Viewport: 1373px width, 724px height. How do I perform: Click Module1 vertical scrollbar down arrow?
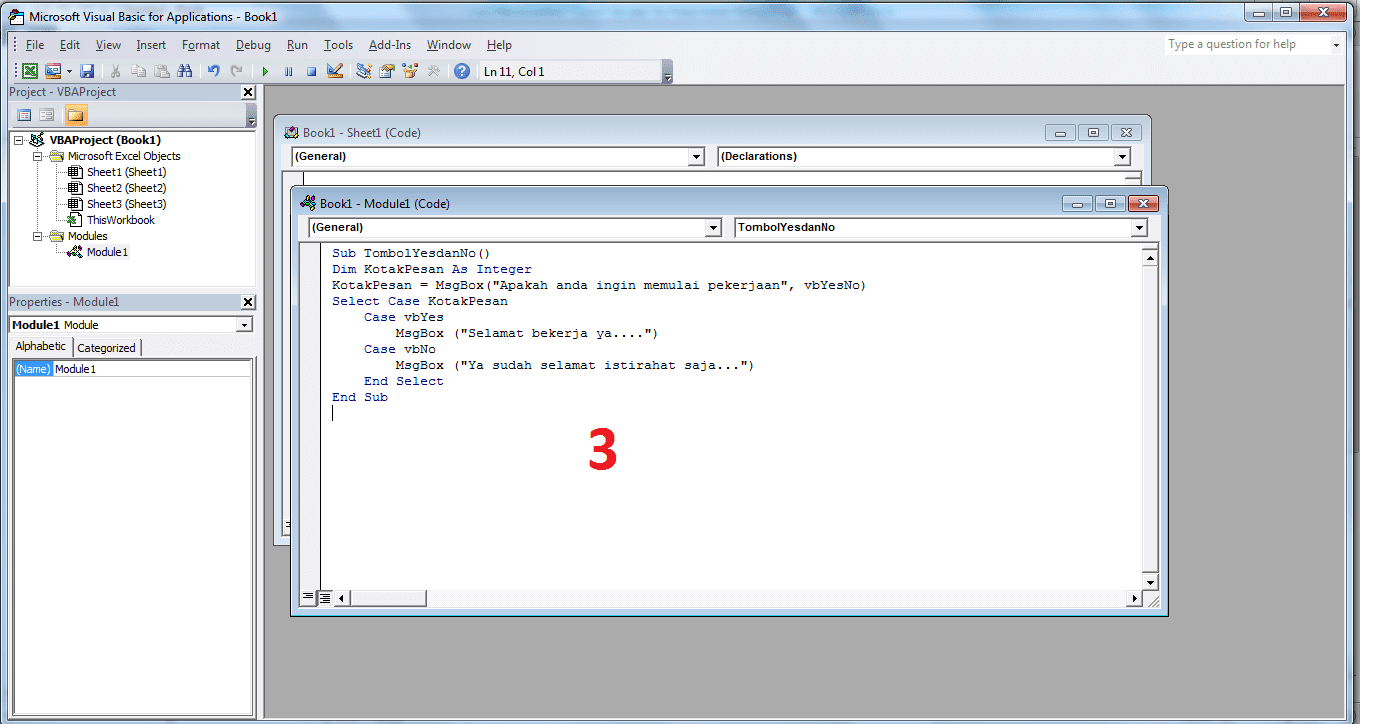tap(1150, 582)
